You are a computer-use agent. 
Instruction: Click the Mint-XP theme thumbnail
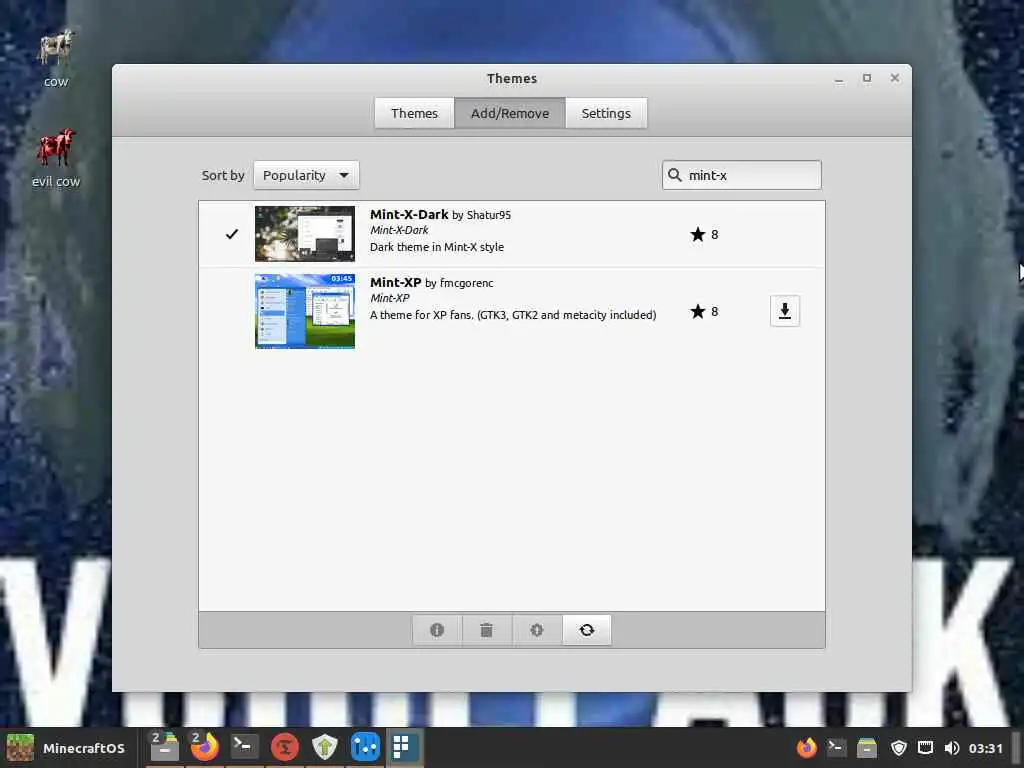coord(305,311)
